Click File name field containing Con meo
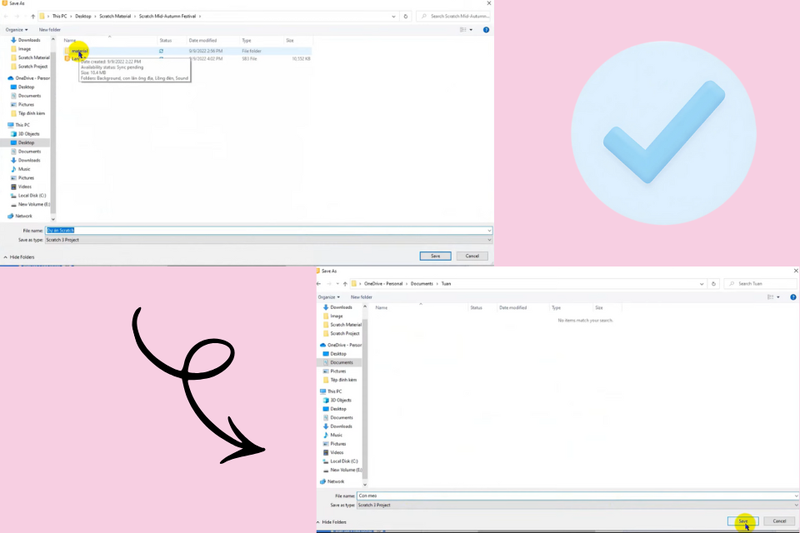Screen dimensions: 800x533 [577, 496]
